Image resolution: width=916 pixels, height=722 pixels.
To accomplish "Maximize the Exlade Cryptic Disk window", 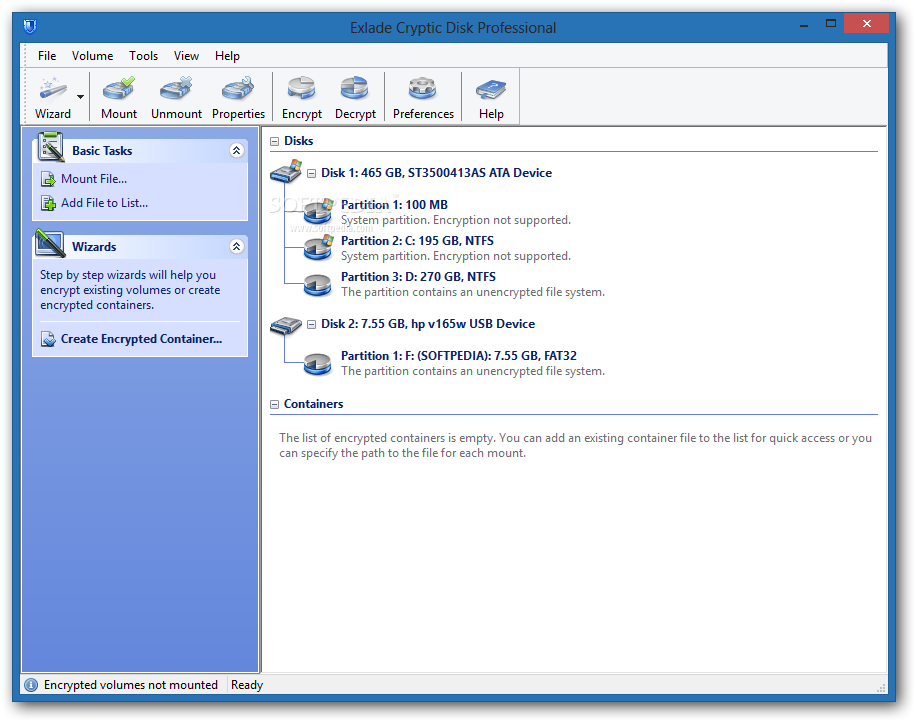I will 831,23.
